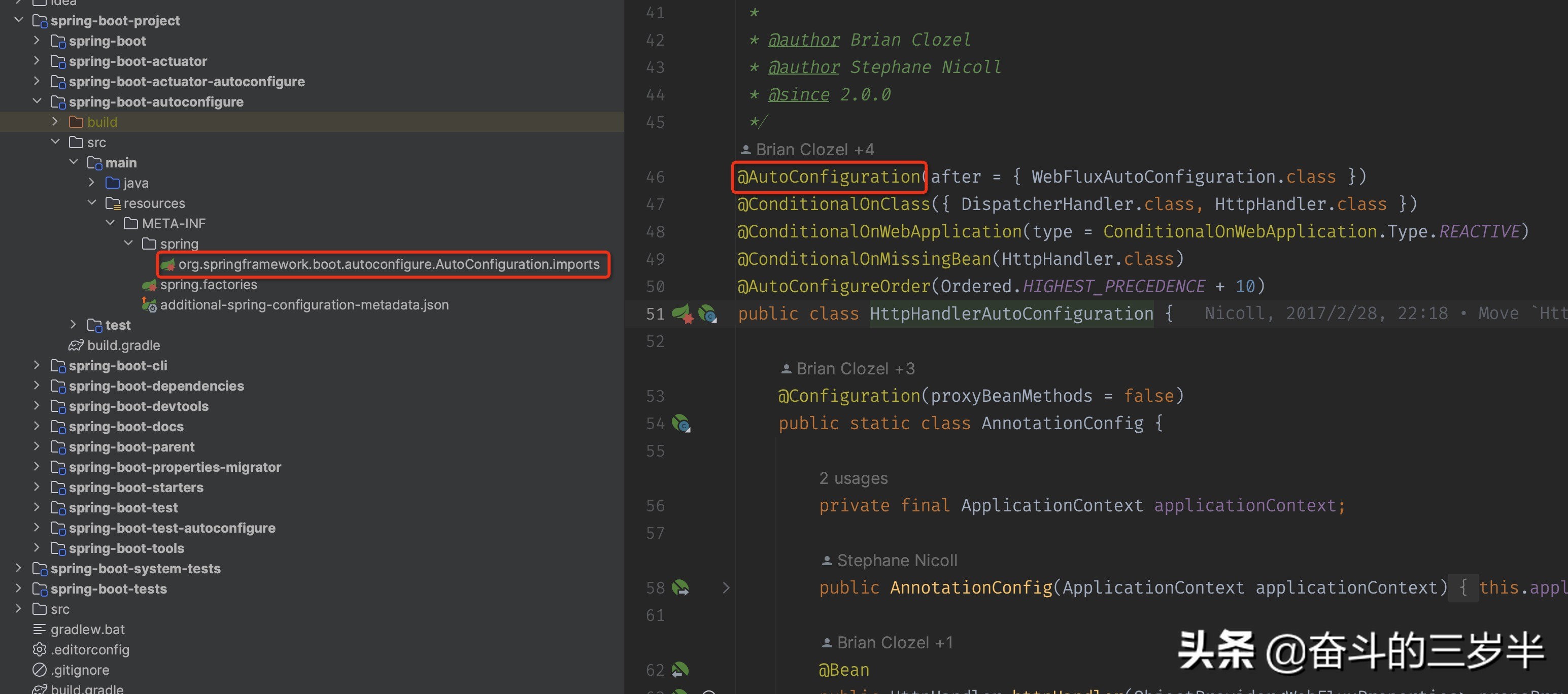Viewport: 1568px width, 694px height.
Task: Click the main source folder icon
Action: pos(94,162)
